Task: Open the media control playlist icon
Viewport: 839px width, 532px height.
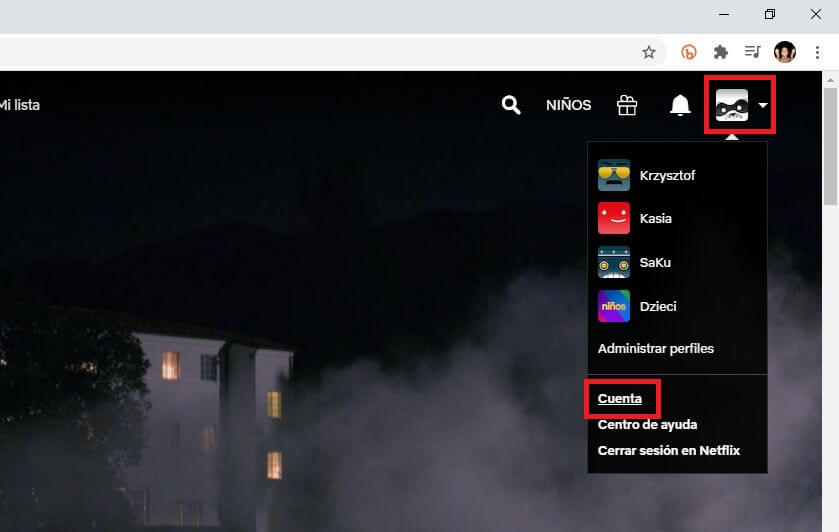Action: (x=752, y=51)
